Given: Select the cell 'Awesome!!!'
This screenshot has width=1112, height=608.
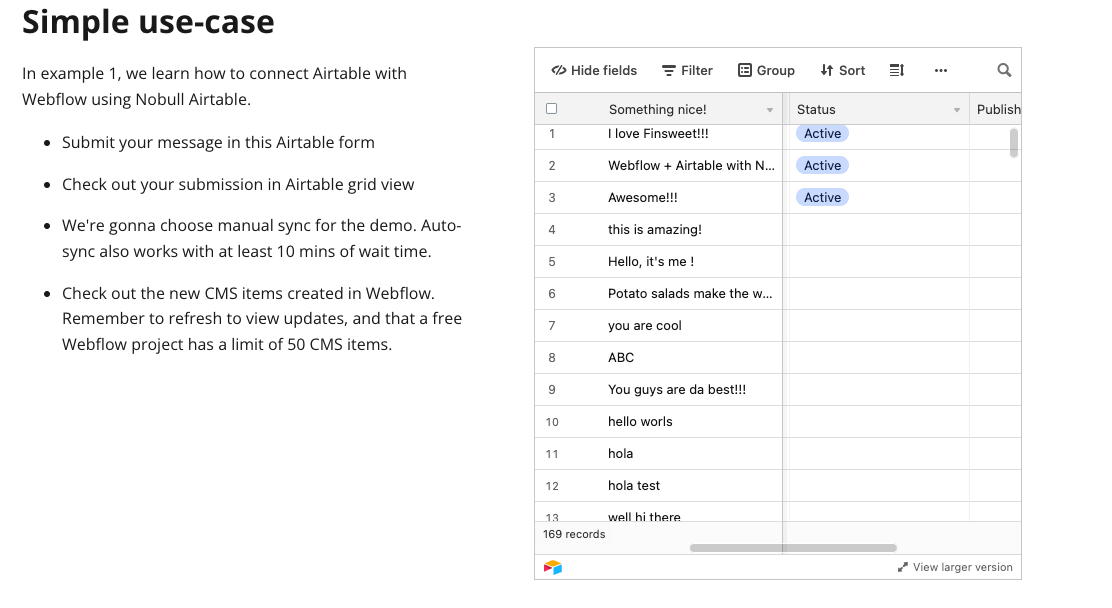Looking at the screenshot, I should [x=690, y=197].
